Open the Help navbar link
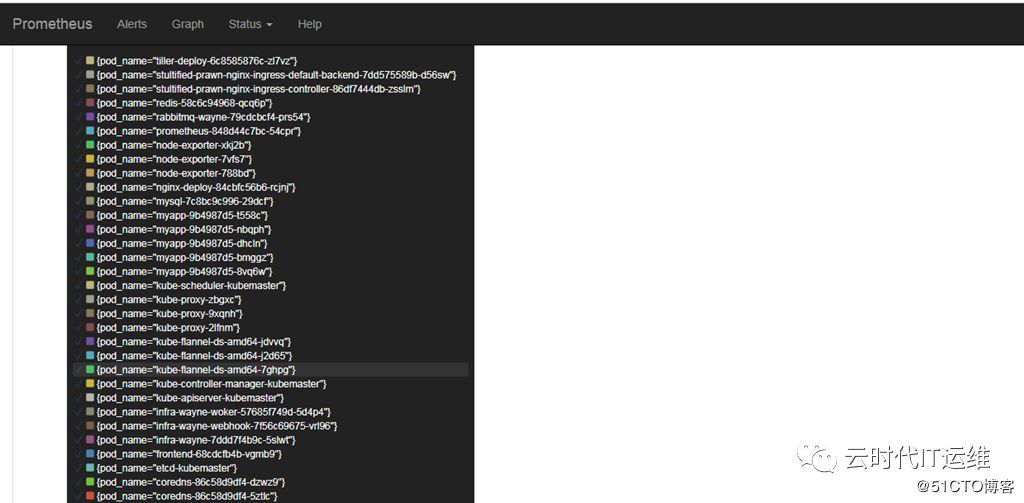This screenshot has width=1024, height=503. click(310, 24)
